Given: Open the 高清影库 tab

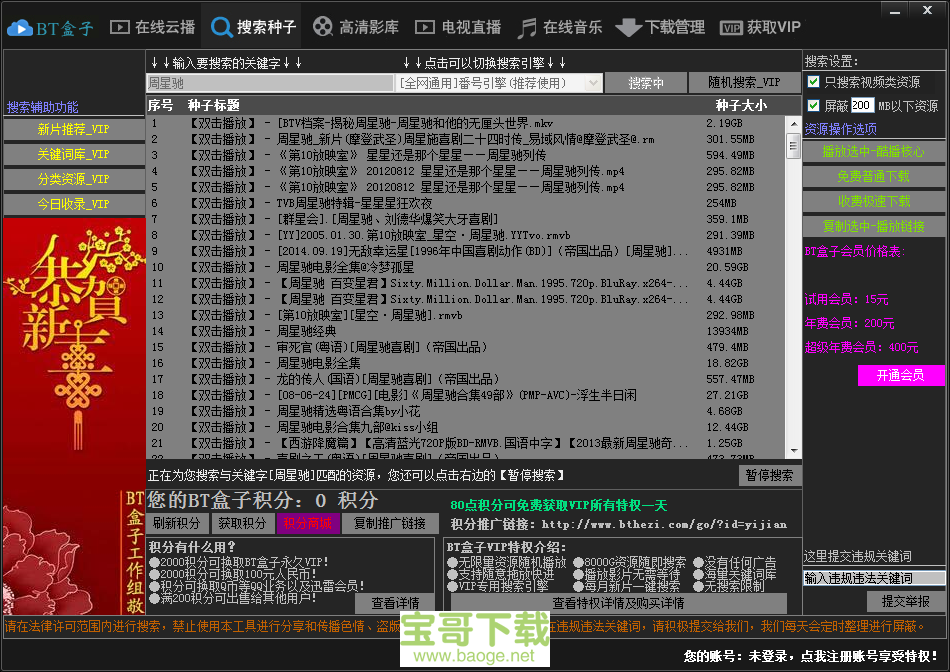Looking at the screenshot, I should 356,27.
